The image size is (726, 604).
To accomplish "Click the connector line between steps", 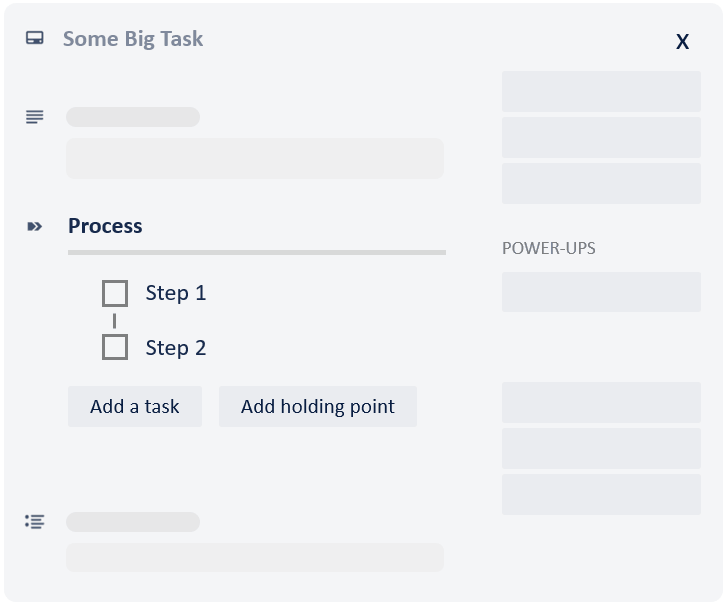I will [x=115, y=320].
